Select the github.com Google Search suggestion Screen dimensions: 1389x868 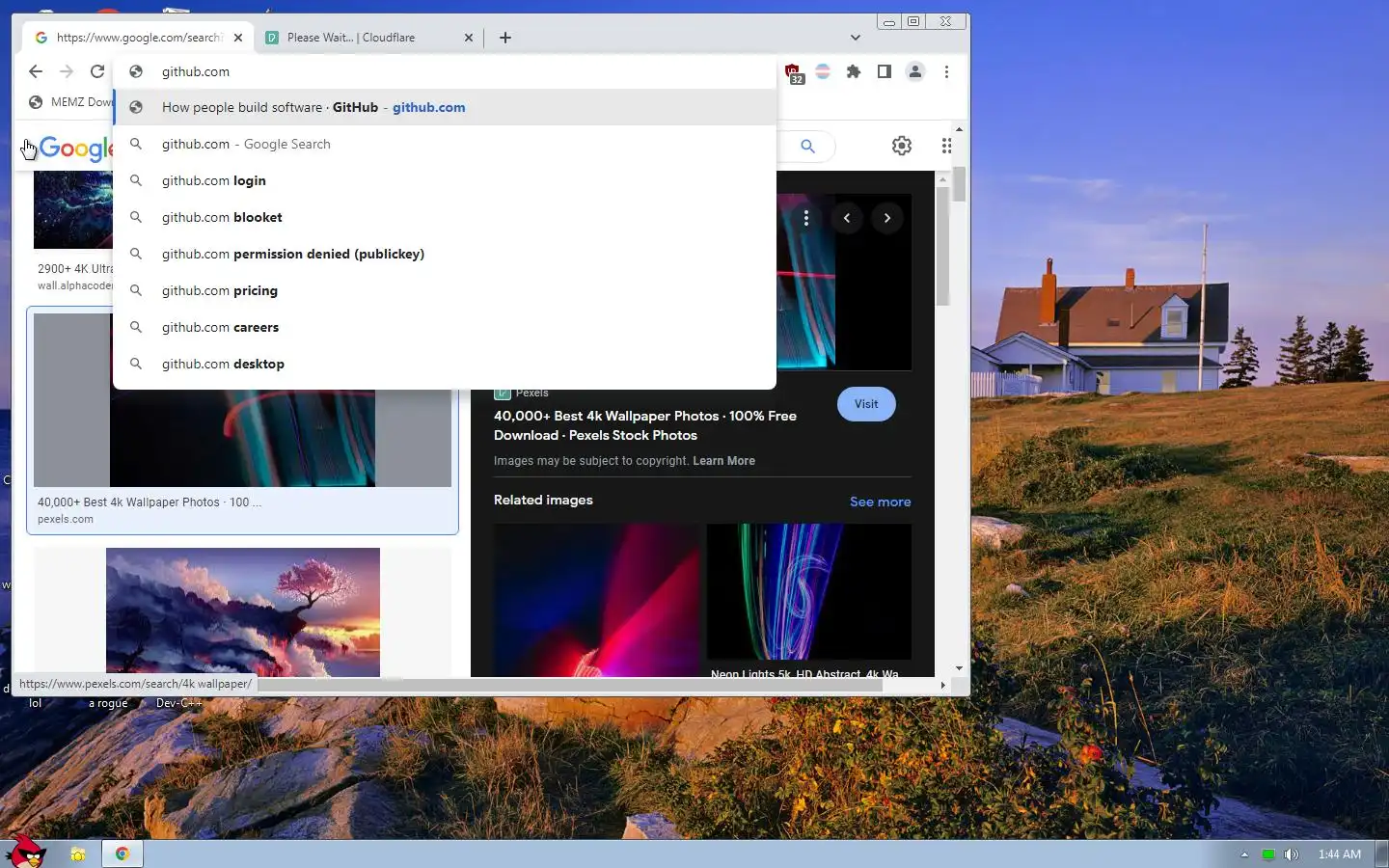click(445, 144)
